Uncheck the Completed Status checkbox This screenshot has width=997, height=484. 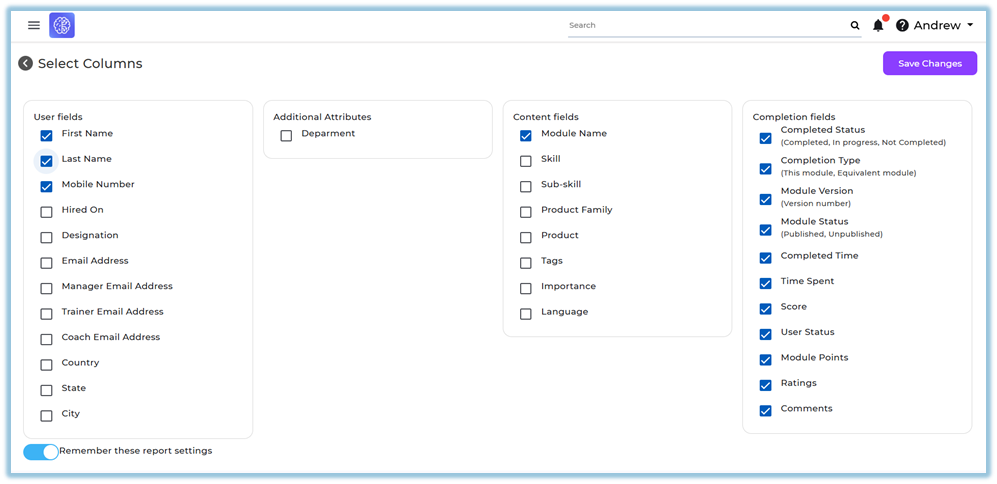[766, 138]
